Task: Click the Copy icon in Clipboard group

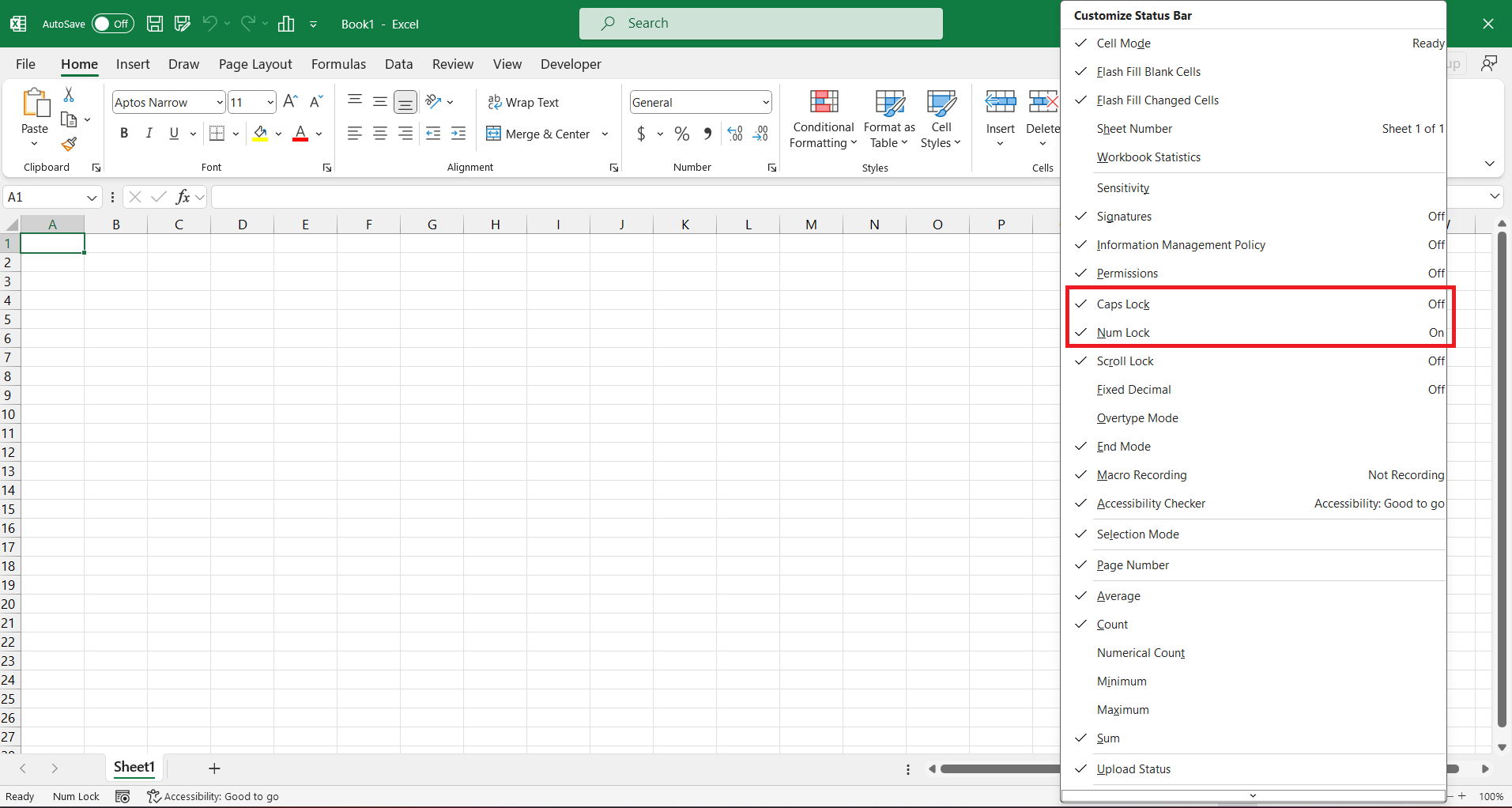Action: point(69,120)
